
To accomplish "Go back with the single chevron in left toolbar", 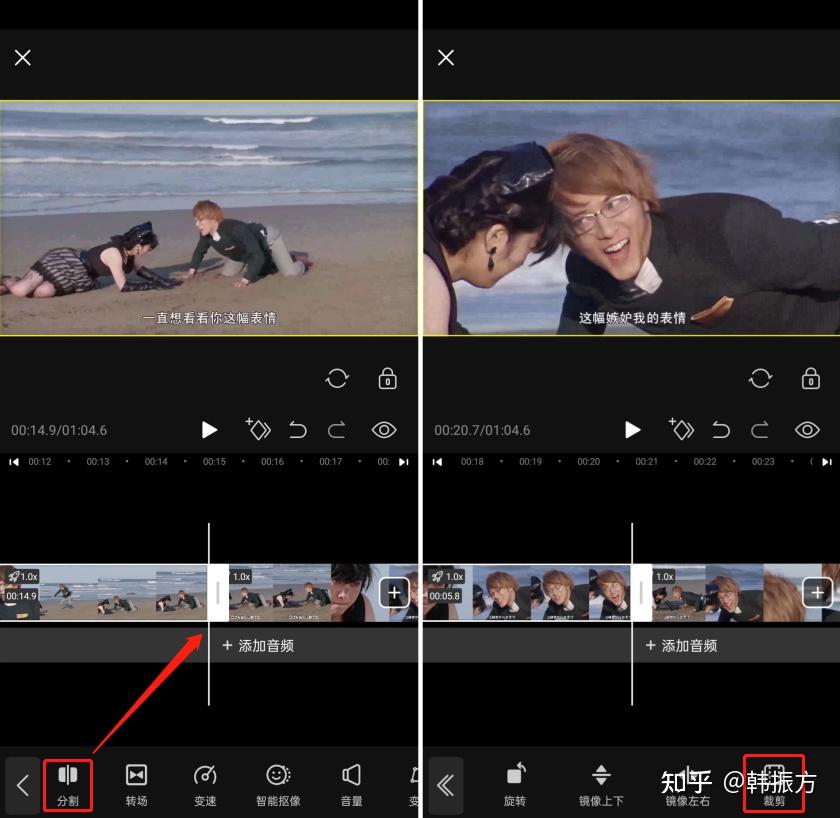I will tap(22, 786).
